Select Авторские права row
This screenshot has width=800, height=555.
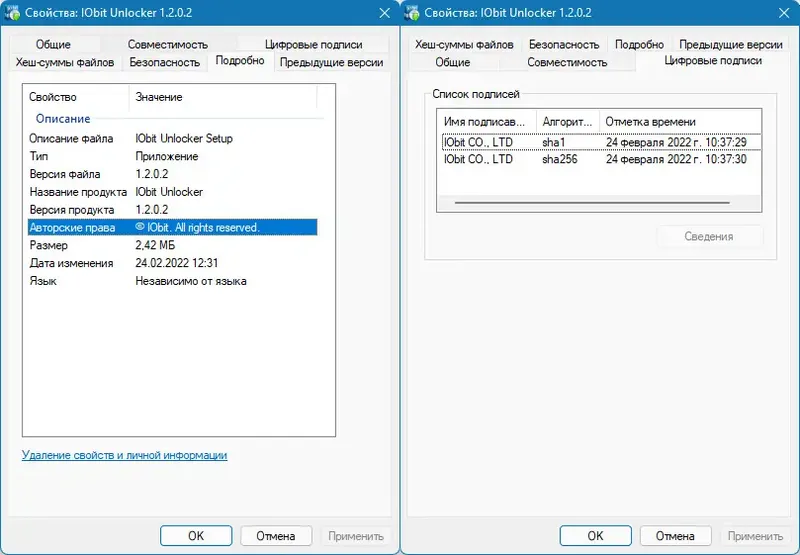pyautogui.click(x=172, y=228)
